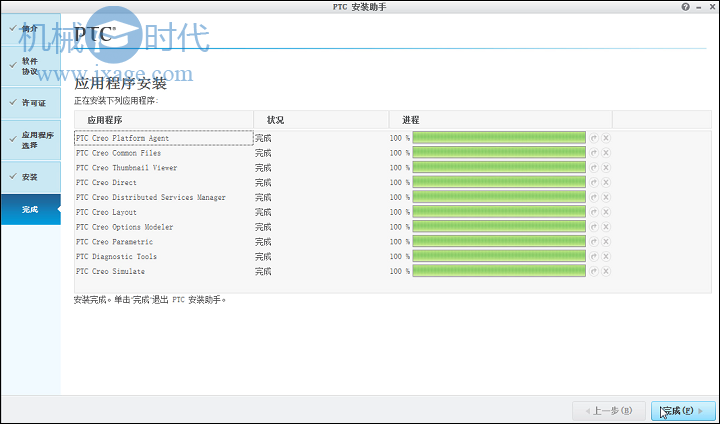Go to the 许可证 step in sidebar
This screenshot has width=720, height=424.
[31, 103]
